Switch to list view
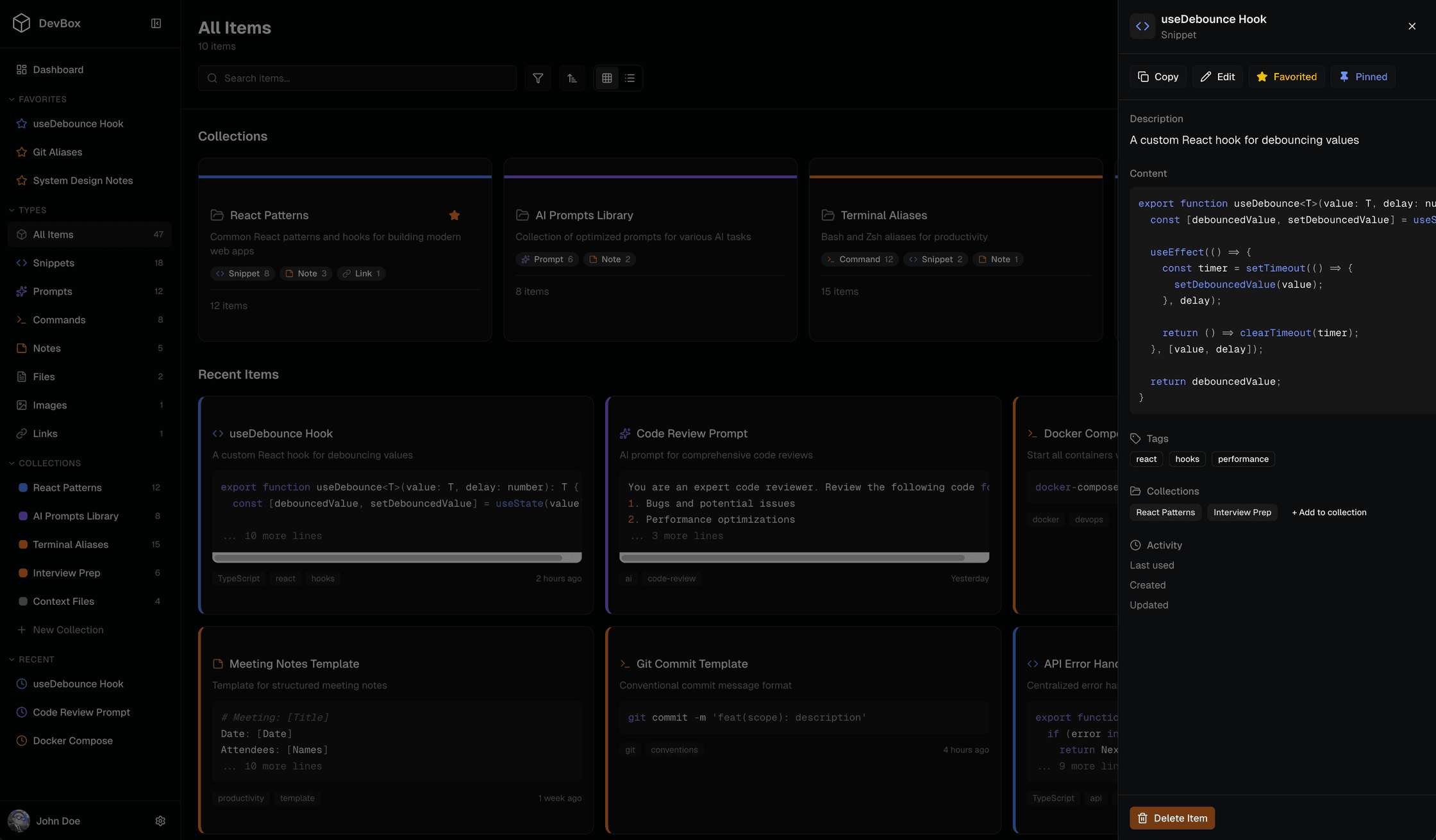Screen dimensions: 1436x840 point(630,78)
